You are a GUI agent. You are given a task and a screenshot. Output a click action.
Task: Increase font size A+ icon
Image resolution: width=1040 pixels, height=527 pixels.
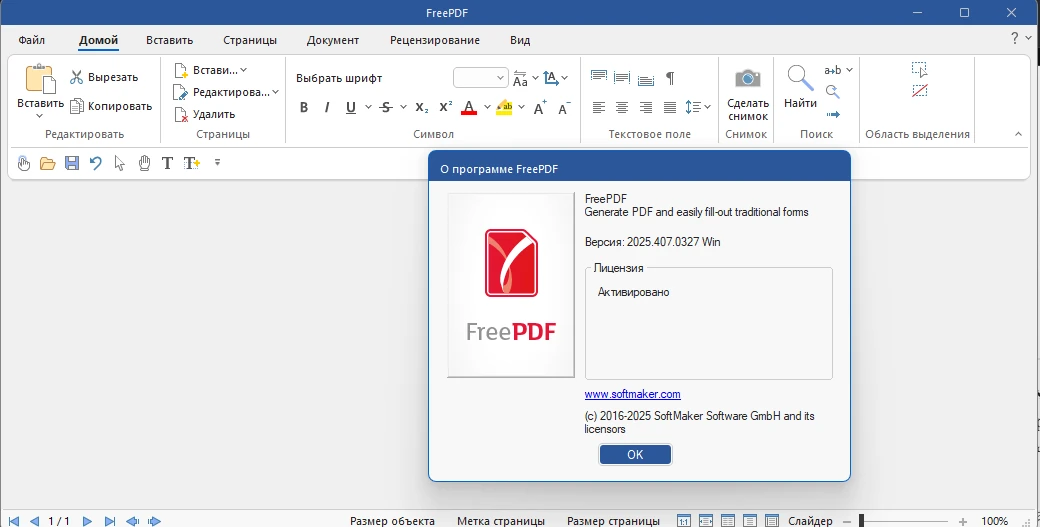pyautogui.click(x=540, y=107)
